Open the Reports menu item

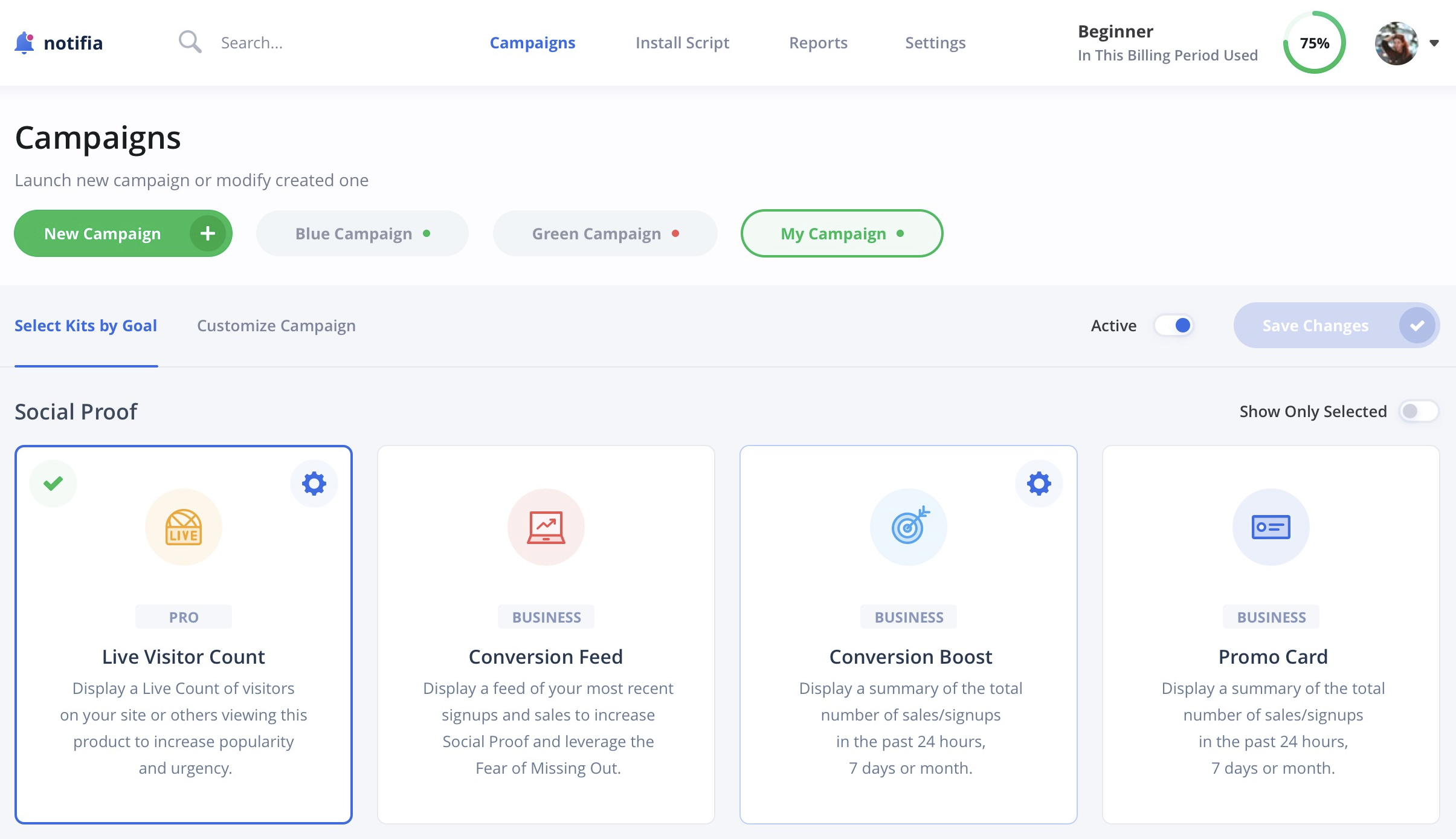coord(818,43)
